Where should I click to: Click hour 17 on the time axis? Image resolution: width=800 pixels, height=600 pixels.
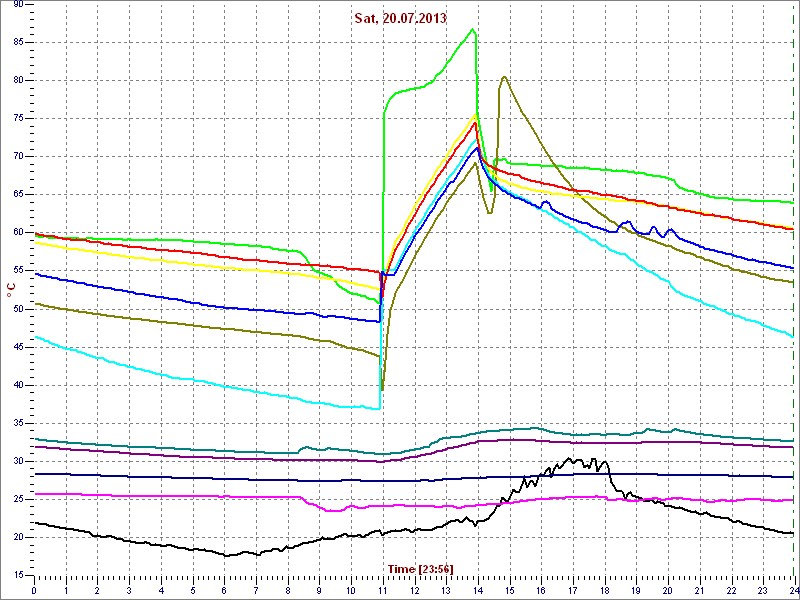click(x=572, y=590)
